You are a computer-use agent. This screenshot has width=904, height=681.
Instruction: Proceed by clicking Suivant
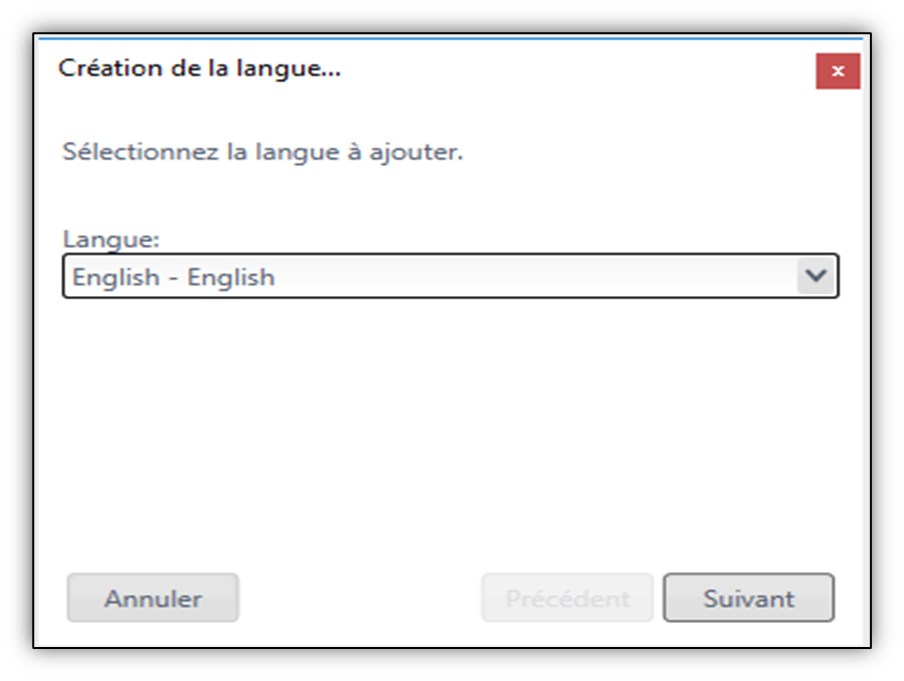(748, 597)
